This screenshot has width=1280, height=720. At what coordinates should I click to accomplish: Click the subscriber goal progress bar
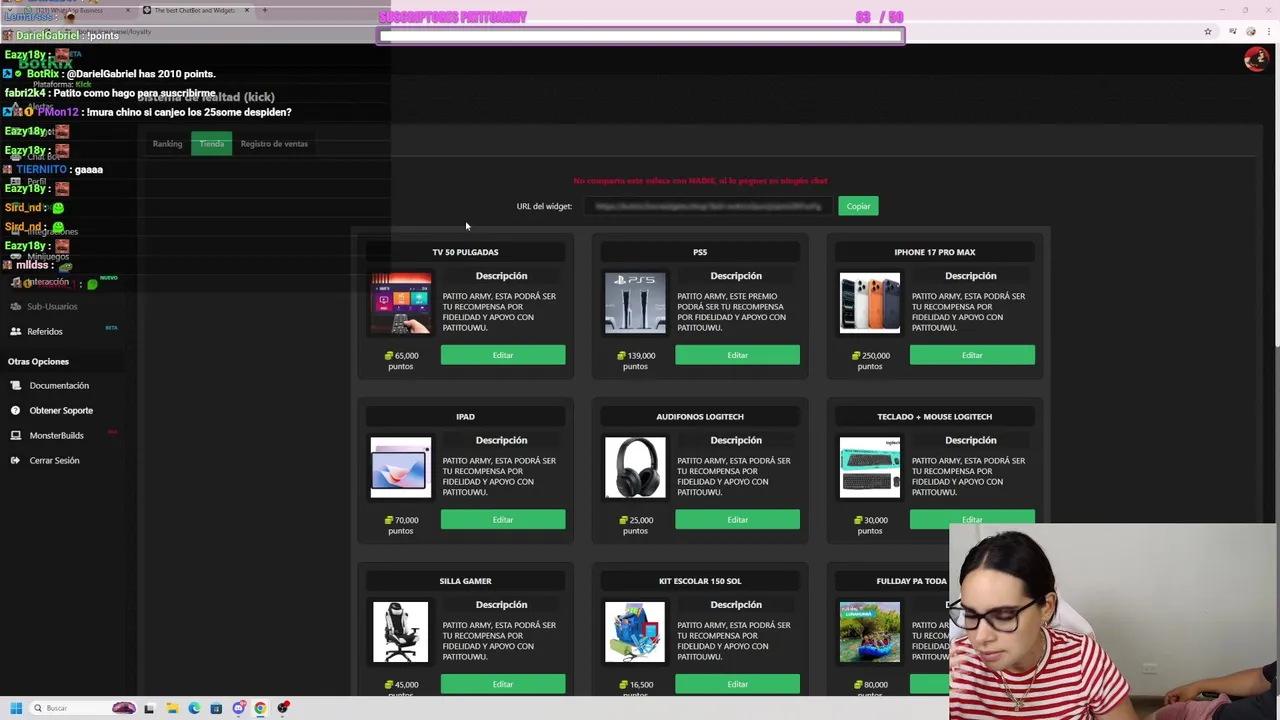641,36
